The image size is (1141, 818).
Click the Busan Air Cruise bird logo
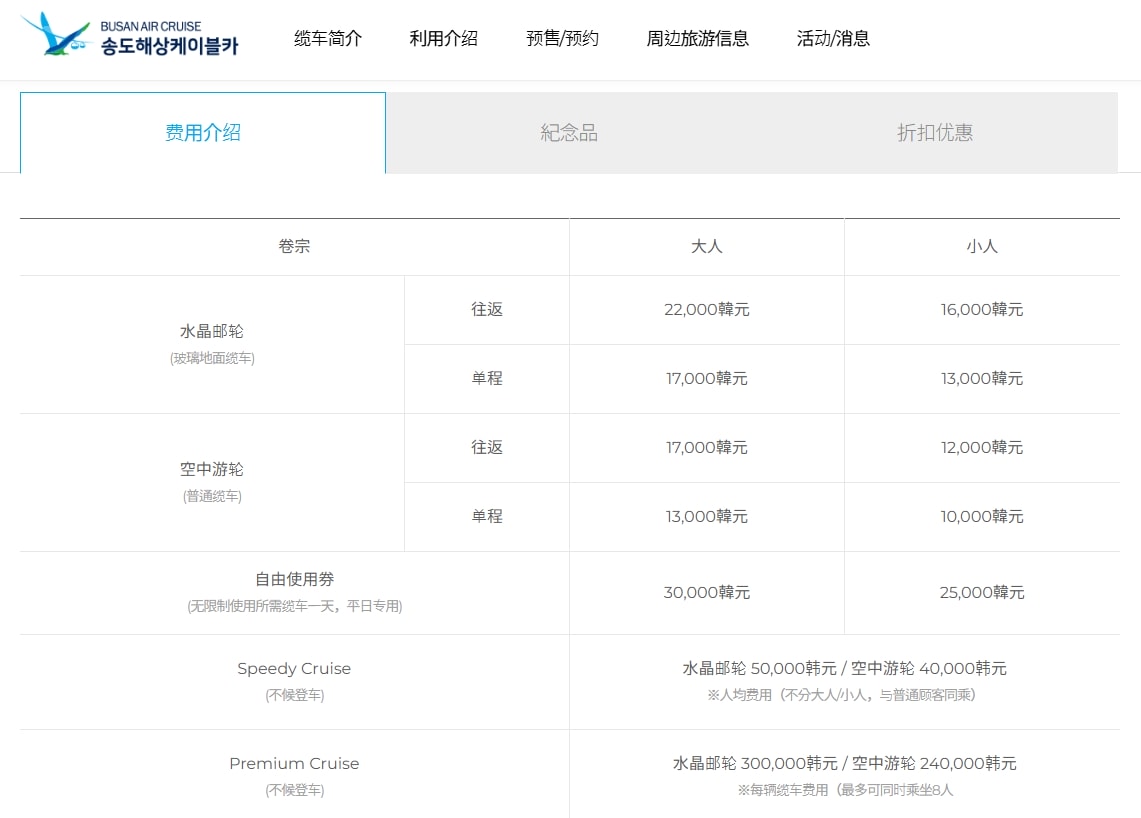(55, 34)
